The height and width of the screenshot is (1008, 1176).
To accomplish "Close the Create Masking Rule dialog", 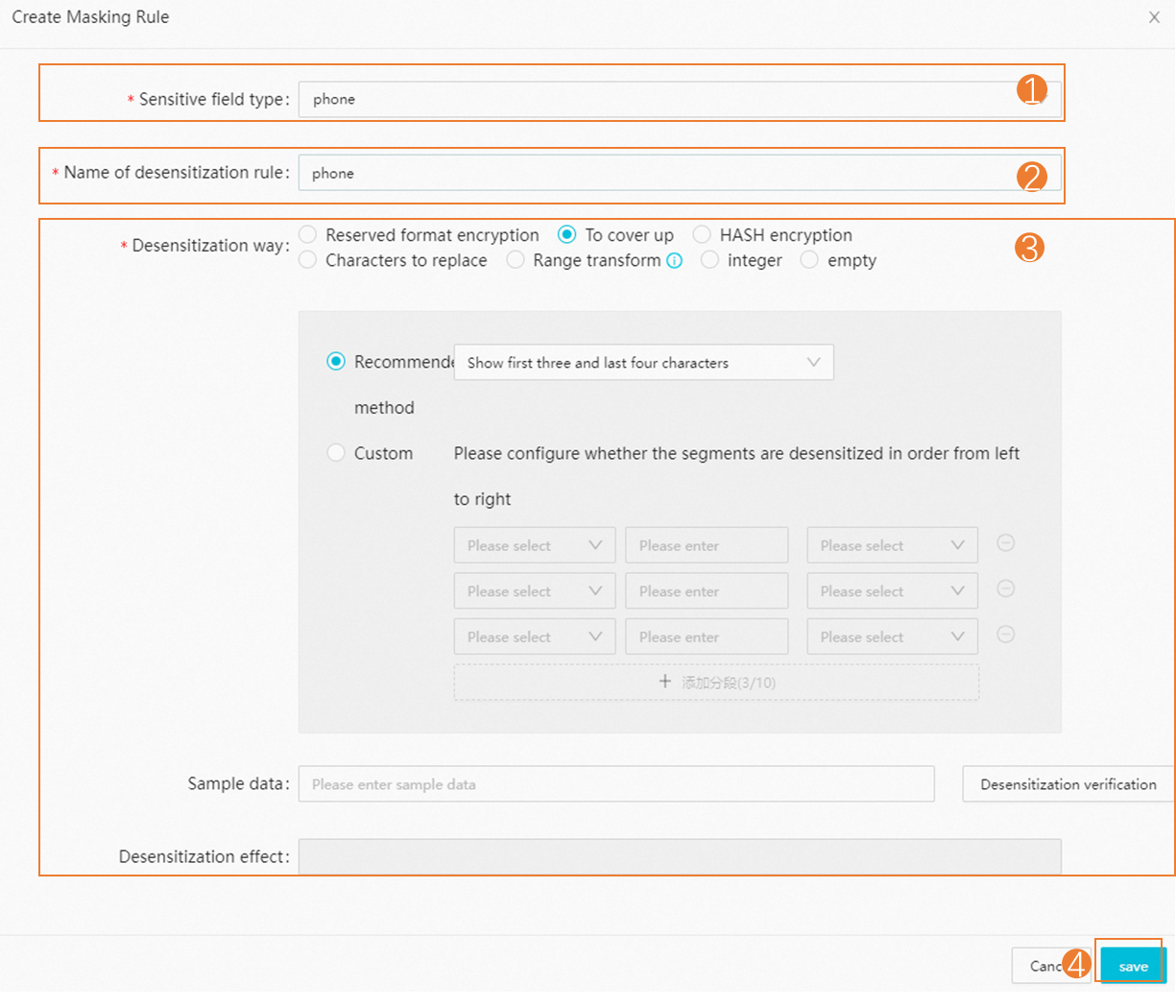I will 1154,16.
